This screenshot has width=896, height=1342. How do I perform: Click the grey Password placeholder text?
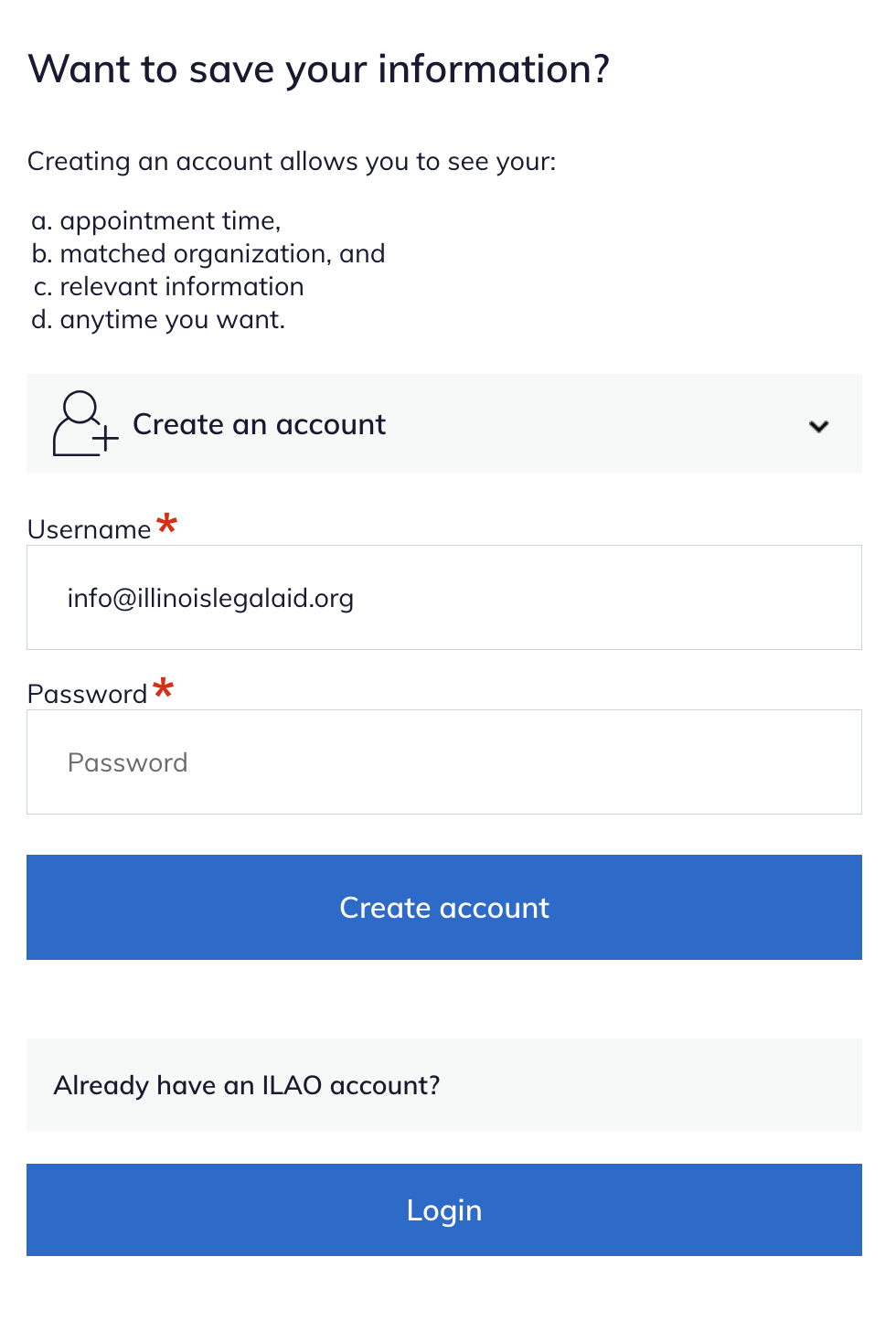pyautogui.click(x=128, y=762)
